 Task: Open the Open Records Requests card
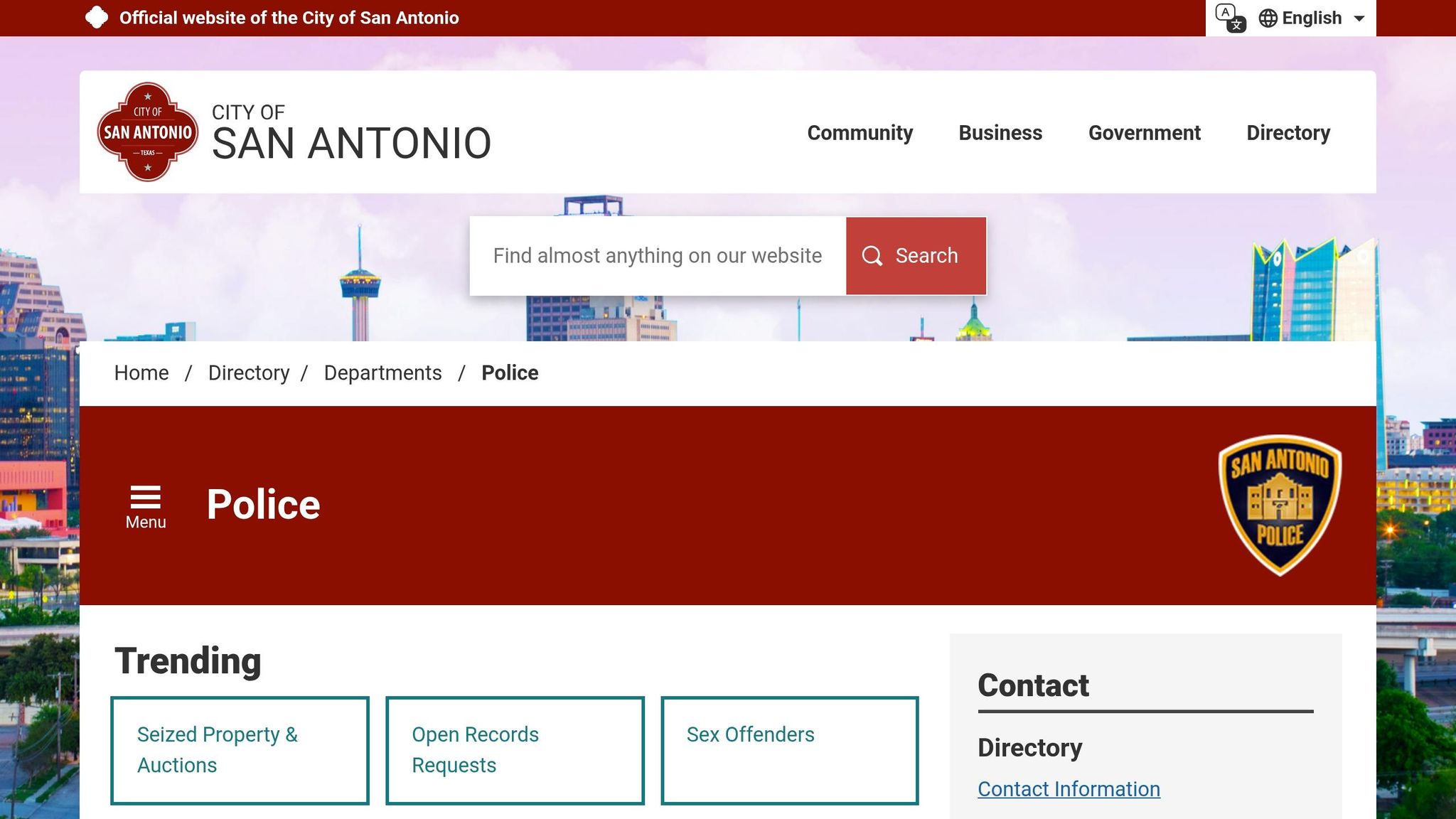[515, 751]
